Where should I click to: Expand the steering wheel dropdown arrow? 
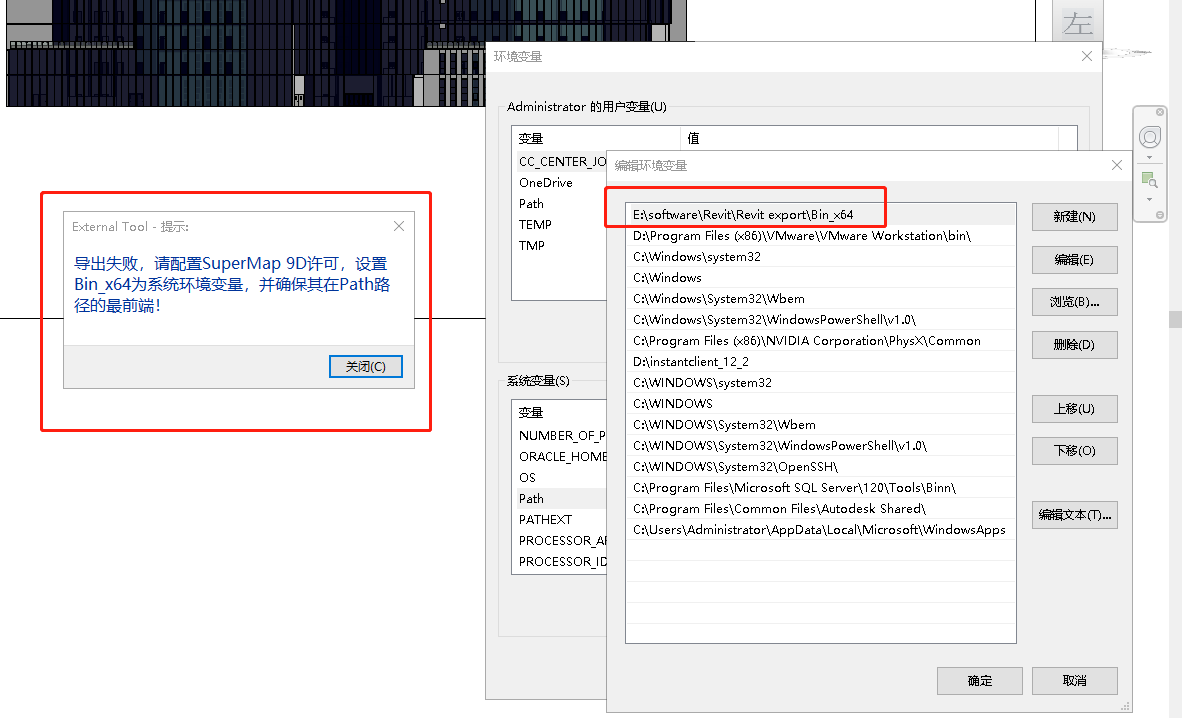[x=1149, y=158]
